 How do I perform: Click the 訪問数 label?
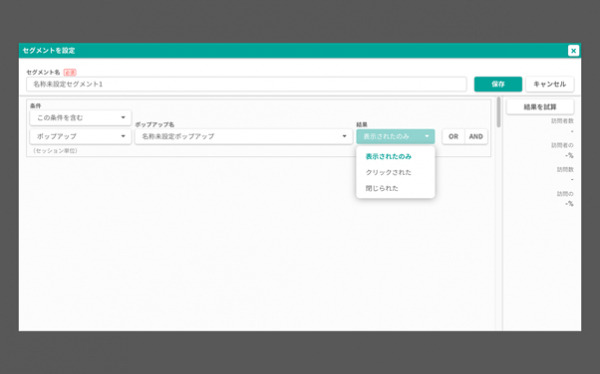[565, 170]
